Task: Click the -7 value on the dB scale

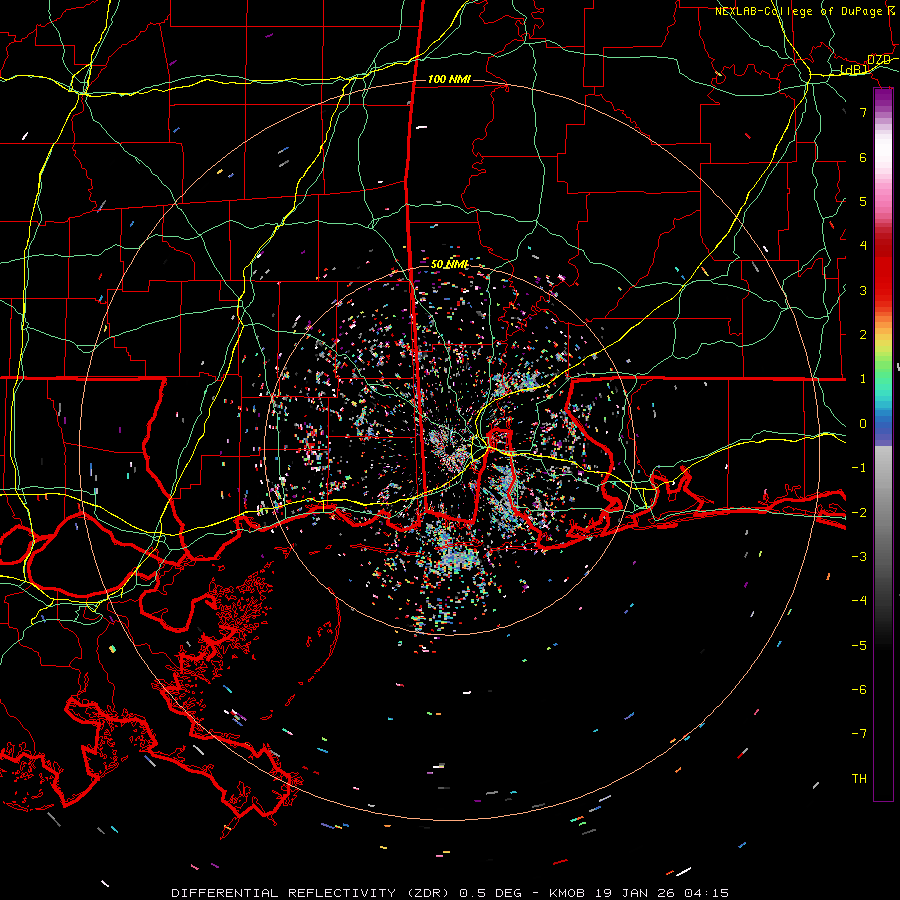Action: point(859,734)
